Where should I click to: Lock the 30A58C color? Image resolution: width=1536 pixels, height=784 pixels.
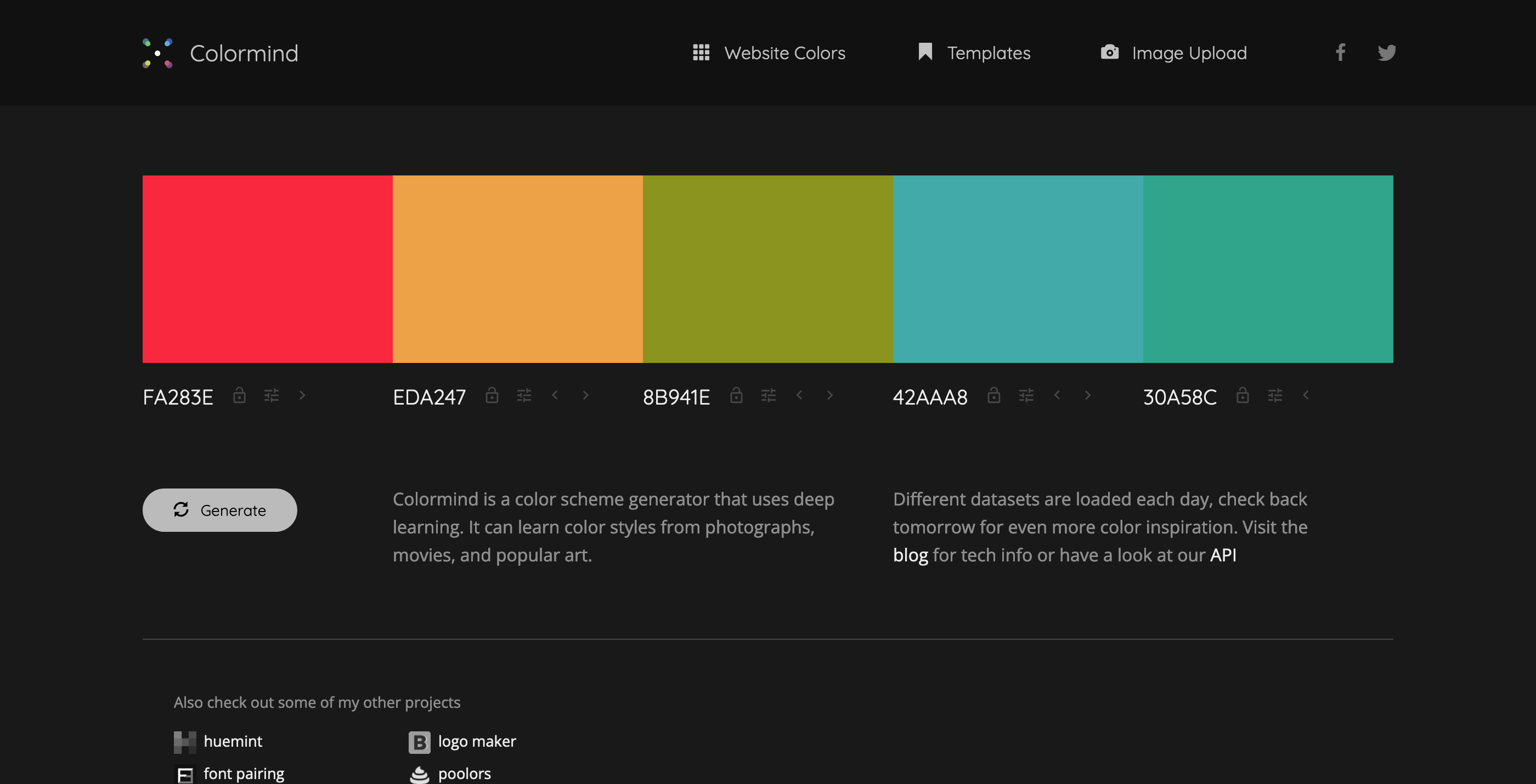click(1243, 395)
